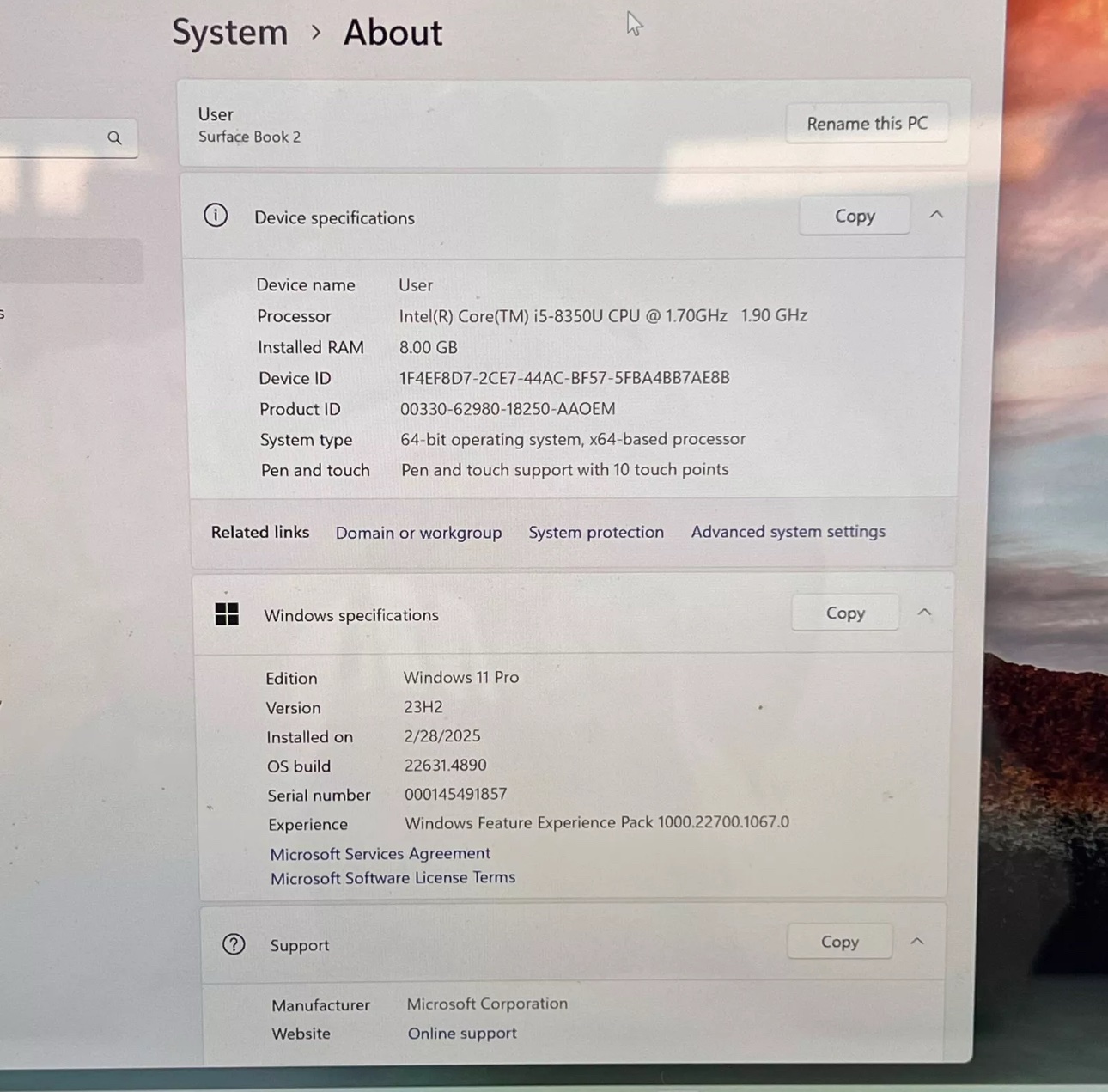
Task: Open Microsoft Software License Terms
Action: [393, 877]
